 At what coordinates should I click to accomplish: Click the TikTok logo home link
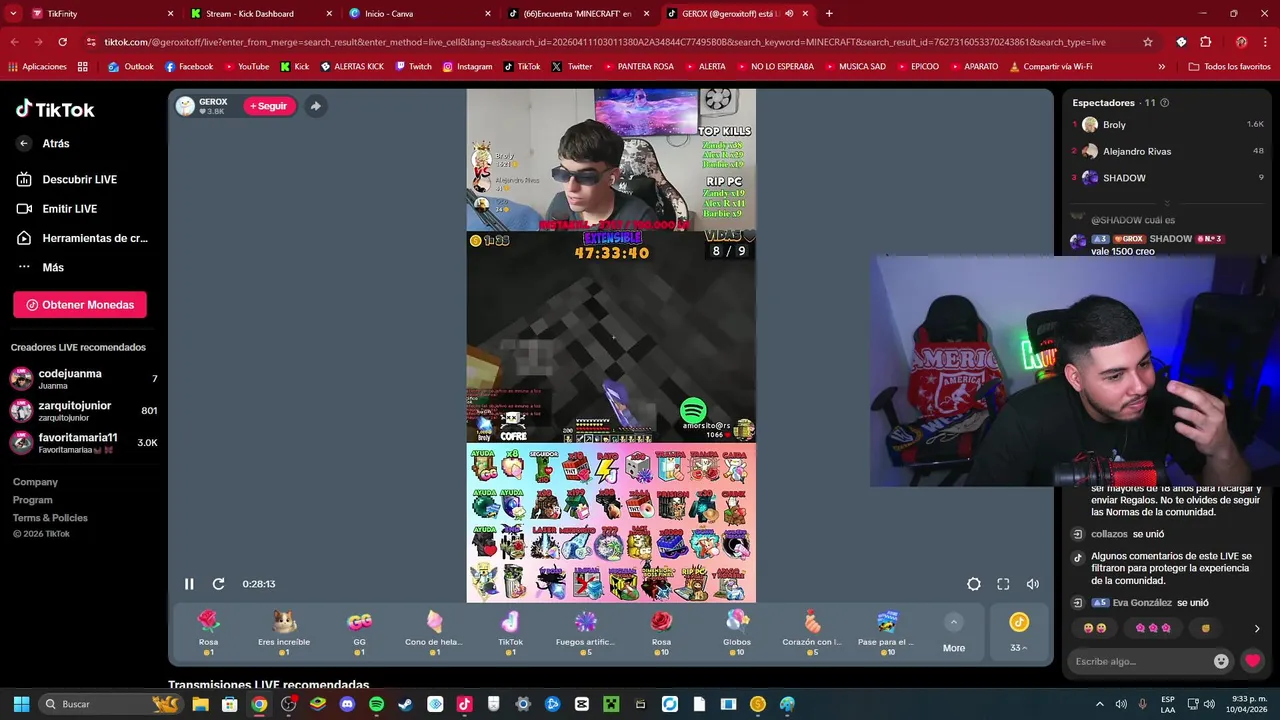tap(55, 110)
